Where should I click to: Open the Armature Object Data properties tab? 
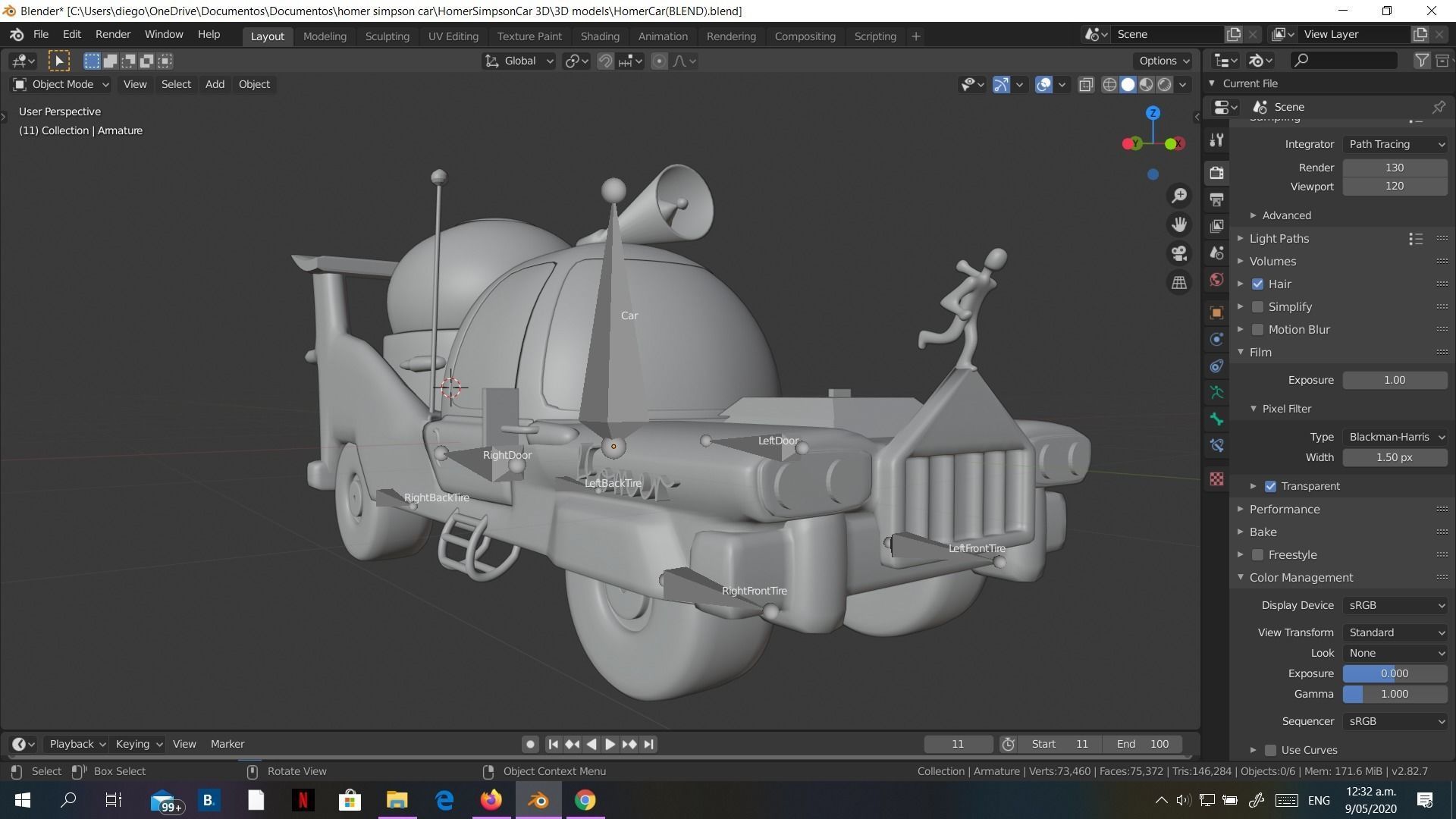(x=1216, y=392)
